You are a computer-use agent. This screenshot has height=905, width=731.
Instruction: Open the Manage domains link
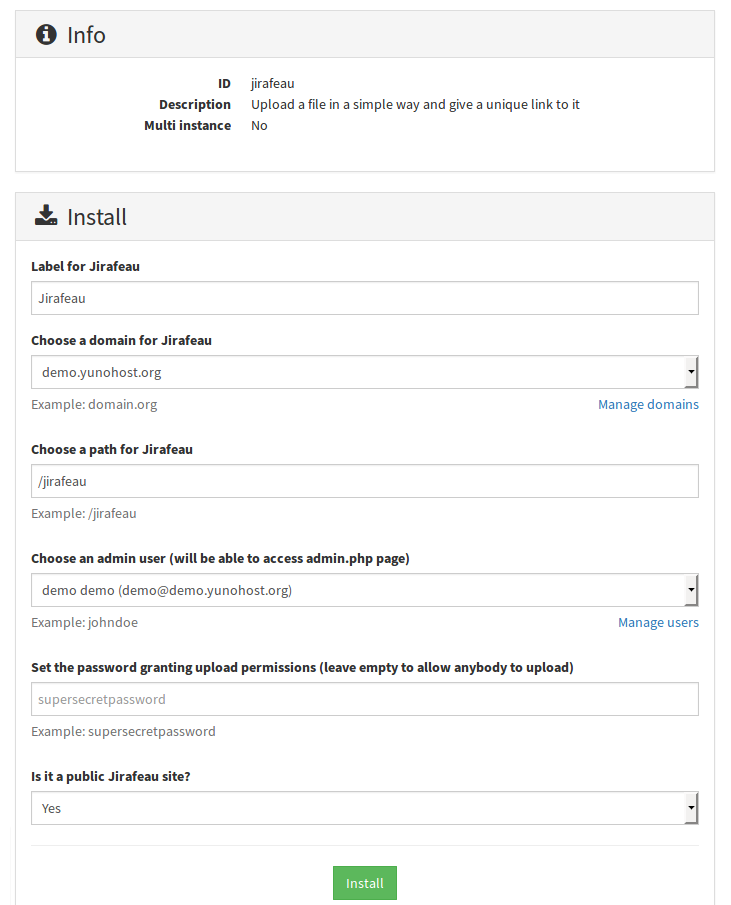tap(648, 405)
